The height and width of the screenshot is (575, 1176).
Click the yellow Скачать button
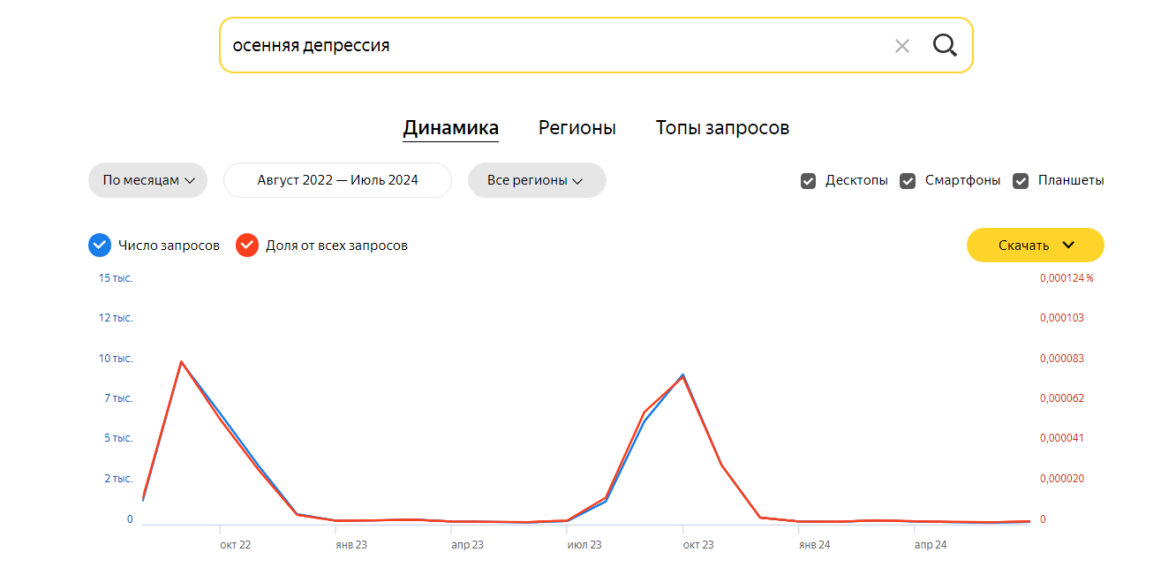point(1035,245)
